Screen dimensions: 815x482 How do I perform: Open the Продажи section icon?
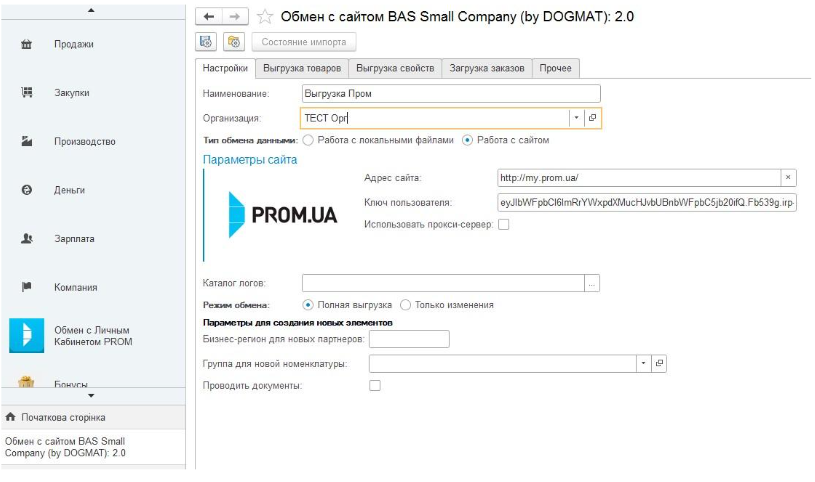point(27,45)
